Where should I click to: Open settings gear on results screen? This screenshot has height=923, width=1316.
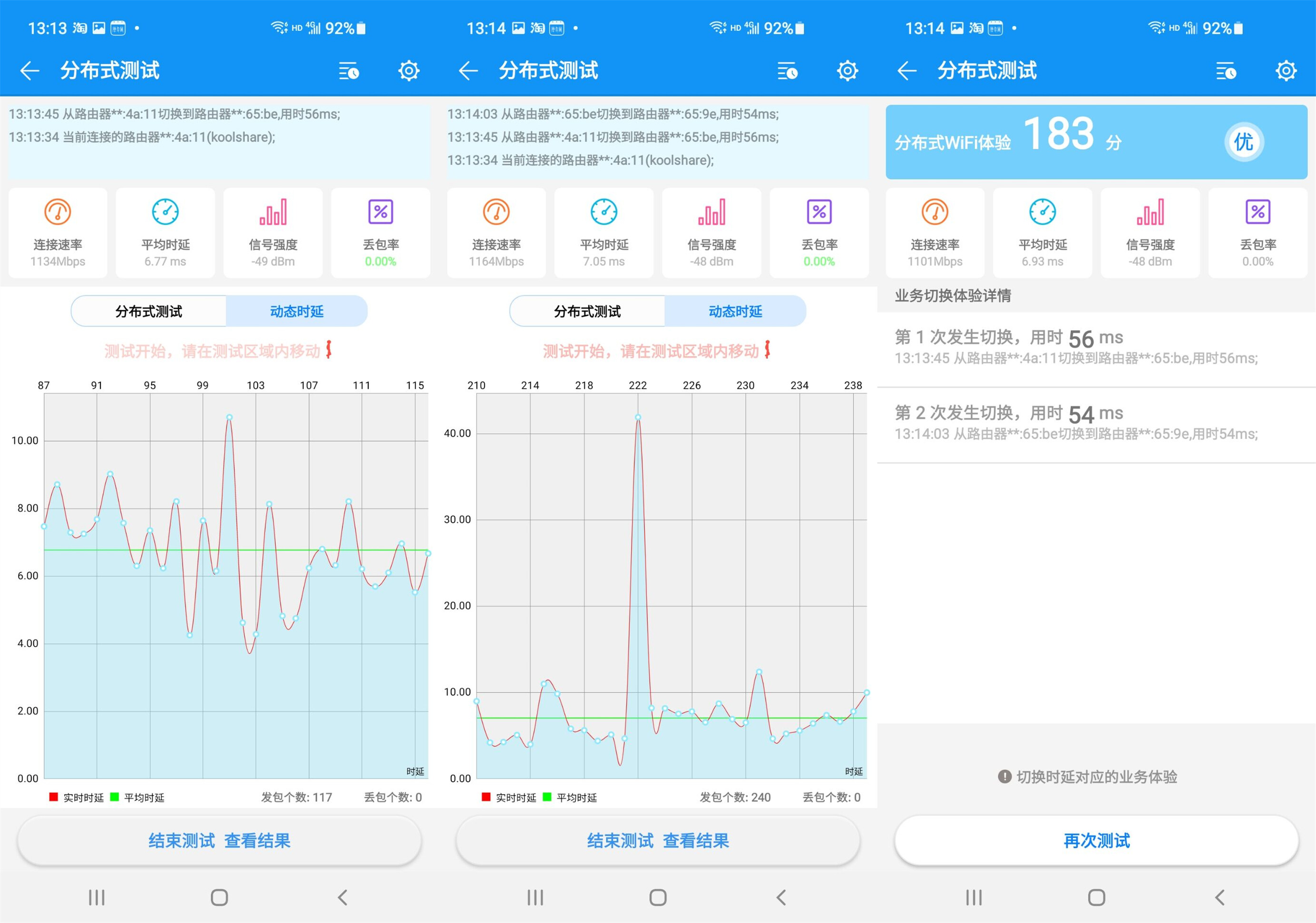tap(1286, 71)
